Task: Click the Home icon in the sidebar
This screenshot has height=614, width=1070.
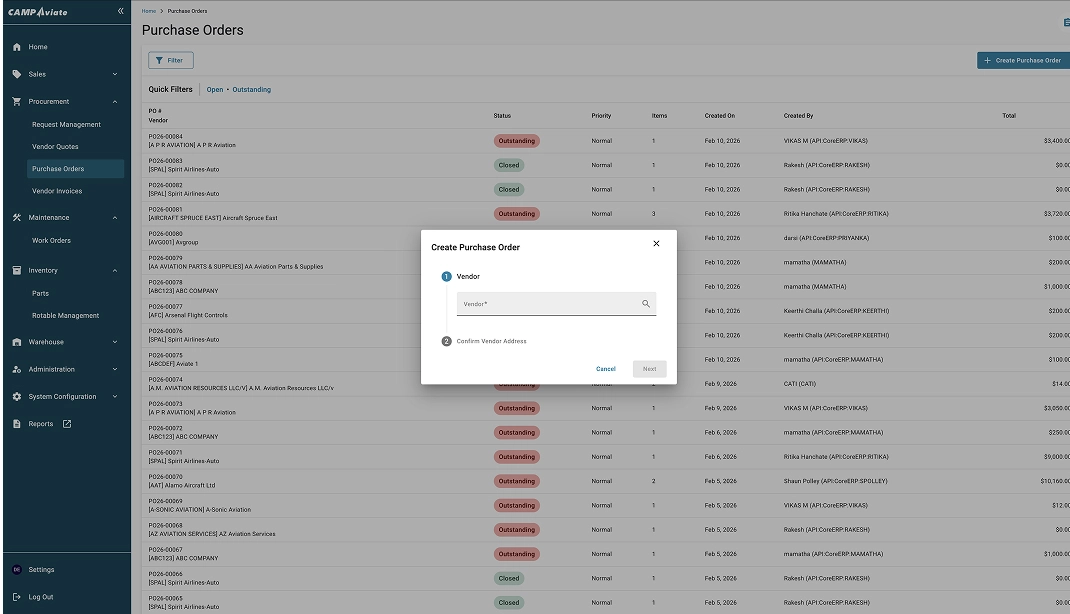Action: [x=17, y=47]
